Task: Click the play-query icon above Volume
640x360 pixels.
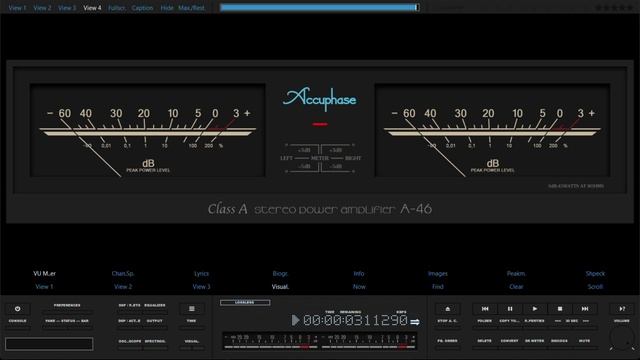Action: pyautogui.click(x=622, y=309)
